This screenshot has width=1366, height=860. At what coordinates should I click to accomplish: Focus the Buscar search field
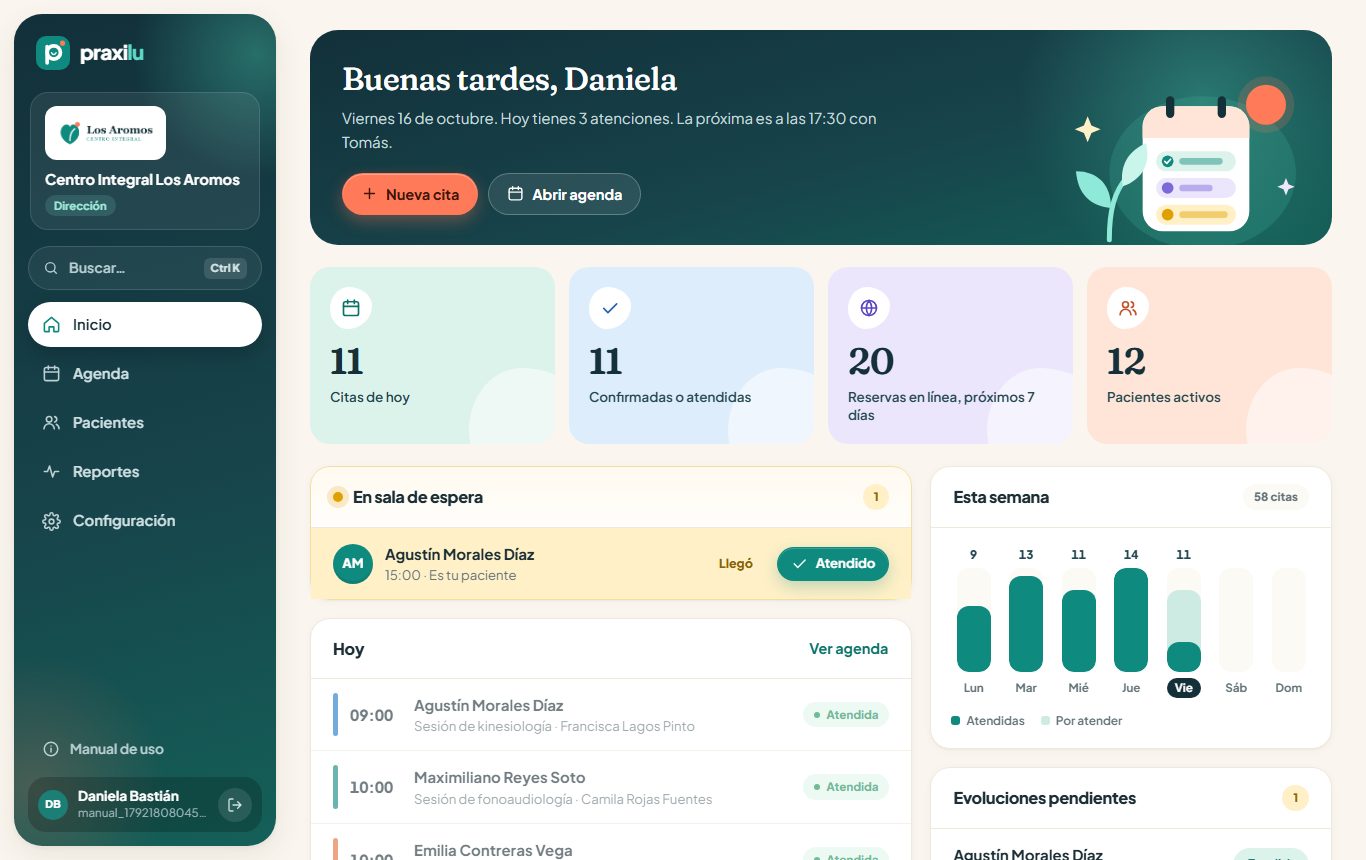[x=145, y=268]
